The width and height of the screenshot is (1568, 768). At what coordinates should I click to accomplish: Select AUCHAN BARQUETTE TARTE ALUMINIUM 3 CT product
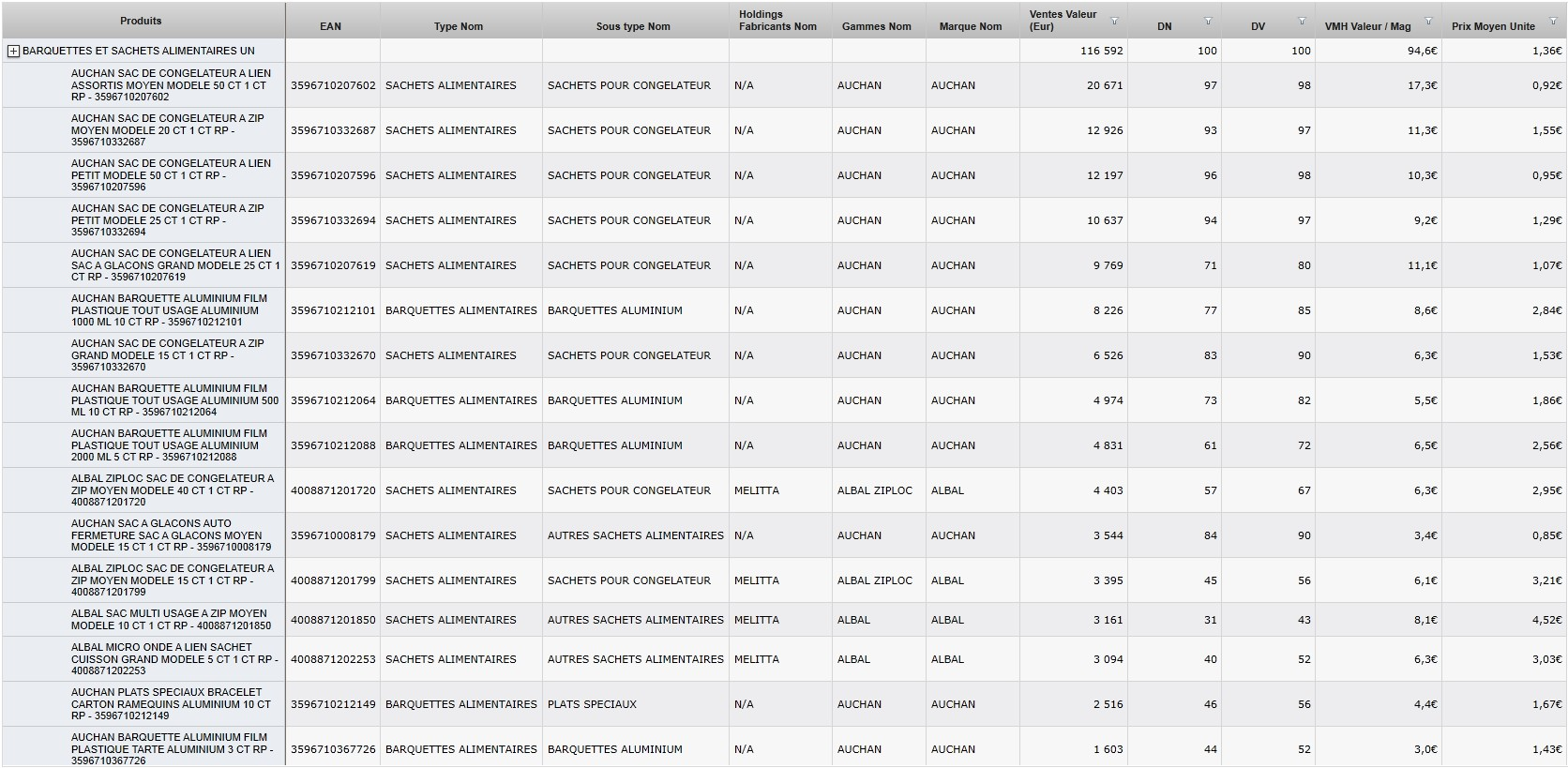pyautogui.click(x=173, y=749)
